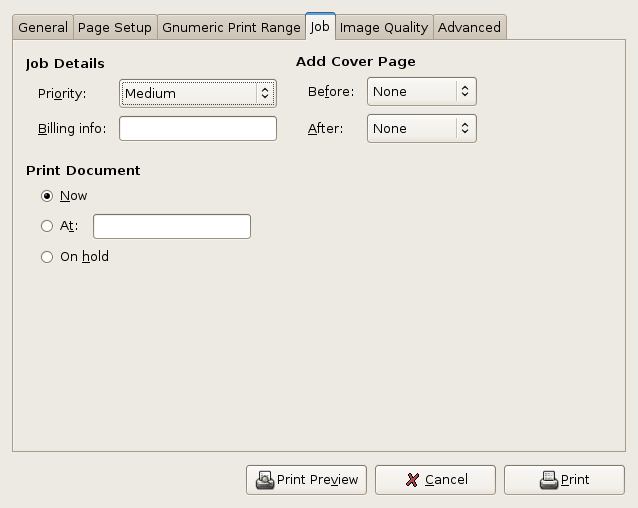Expand the After cover page dropdown
This screenshot has width=638, height=508.
(x=422, y=129)
